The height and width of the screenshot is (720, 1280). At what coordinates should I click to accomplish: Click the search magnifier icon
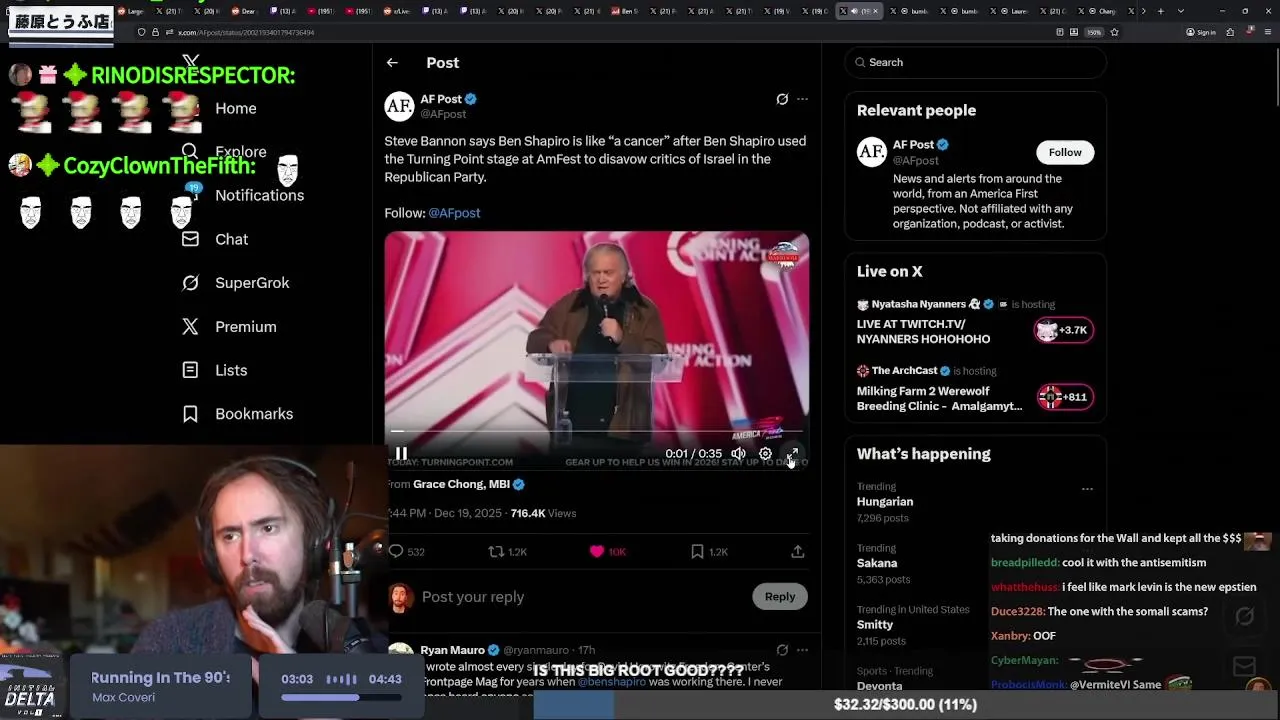[860, 62]
